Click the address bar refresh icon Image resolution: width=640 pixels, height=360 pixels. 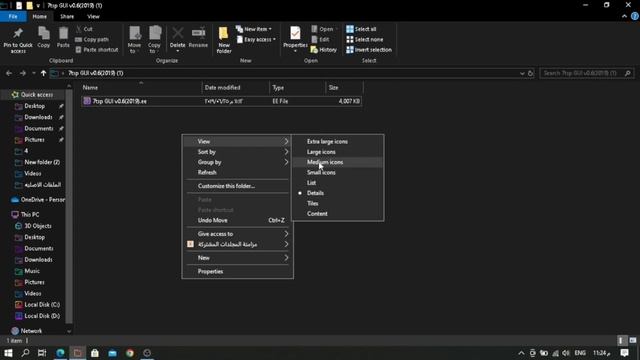click(531, 73)
